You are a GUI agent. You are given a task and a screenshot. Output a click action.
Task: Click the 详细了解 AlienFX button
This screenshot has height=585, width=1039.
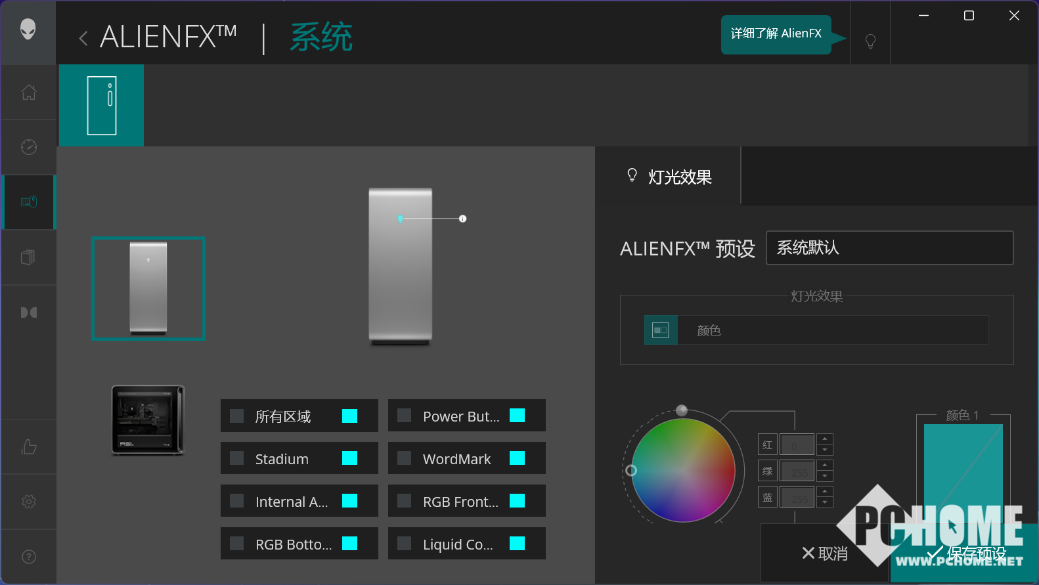[776, 34]
